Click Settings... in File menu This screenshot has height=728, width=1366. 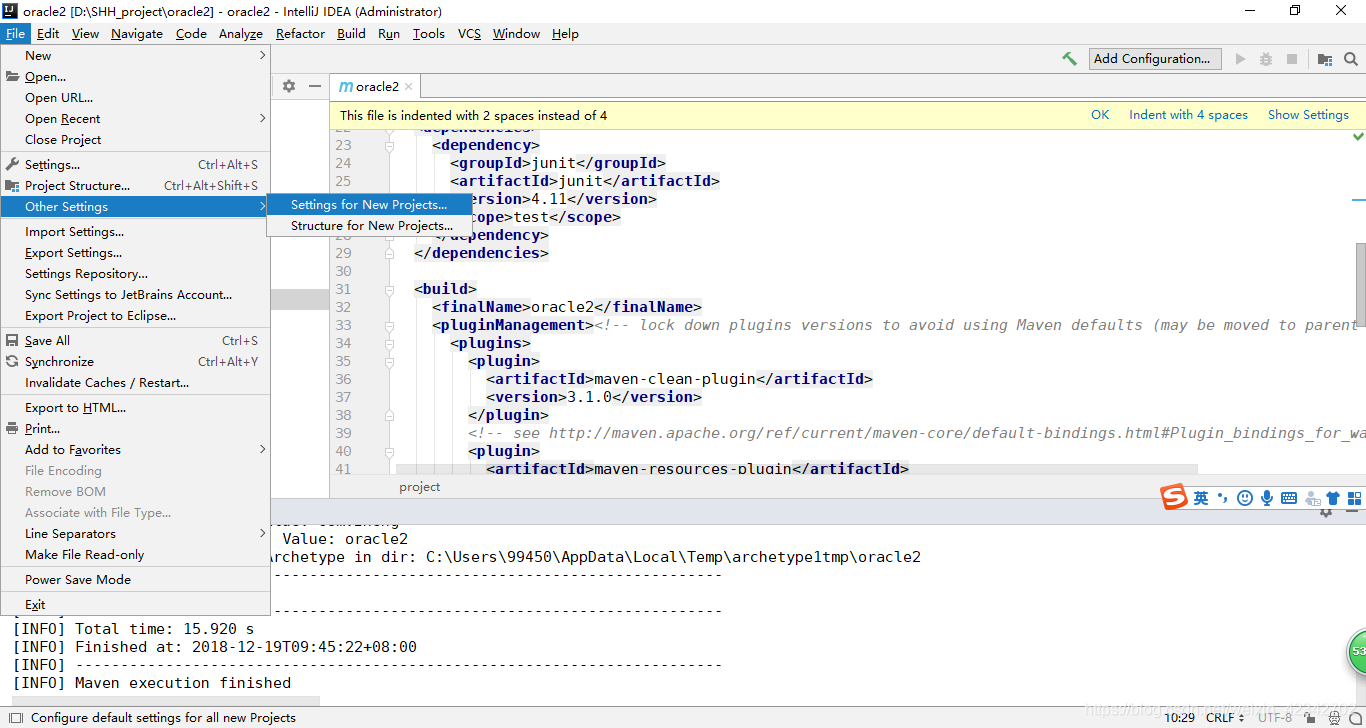135,164
